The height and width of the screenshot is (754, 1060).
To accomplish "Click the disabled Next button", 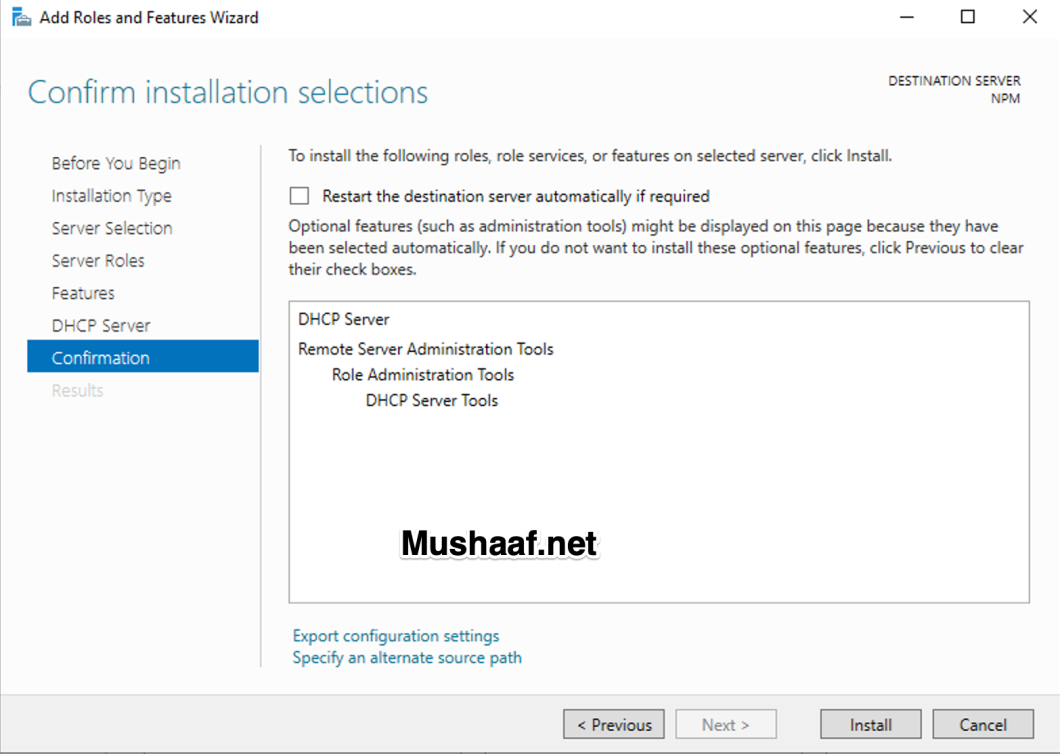I will 725,724.
